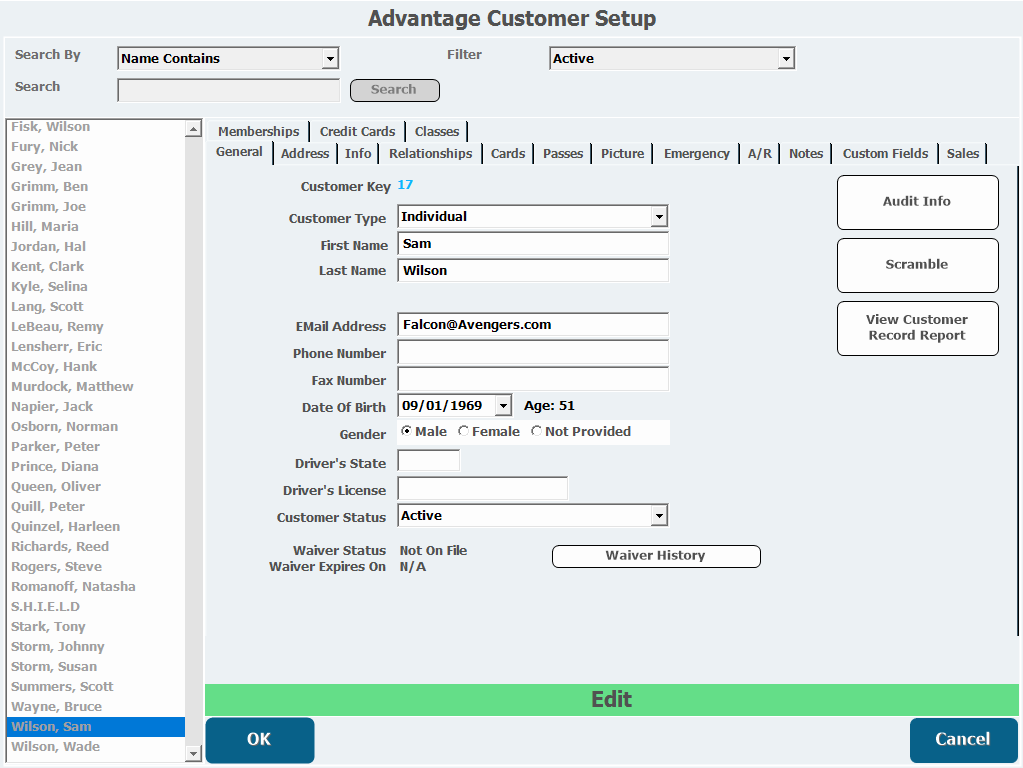This screenshot has width=1023, height=768.
Task: Confirm with the OK button
Action: click(x=260, y=739)
